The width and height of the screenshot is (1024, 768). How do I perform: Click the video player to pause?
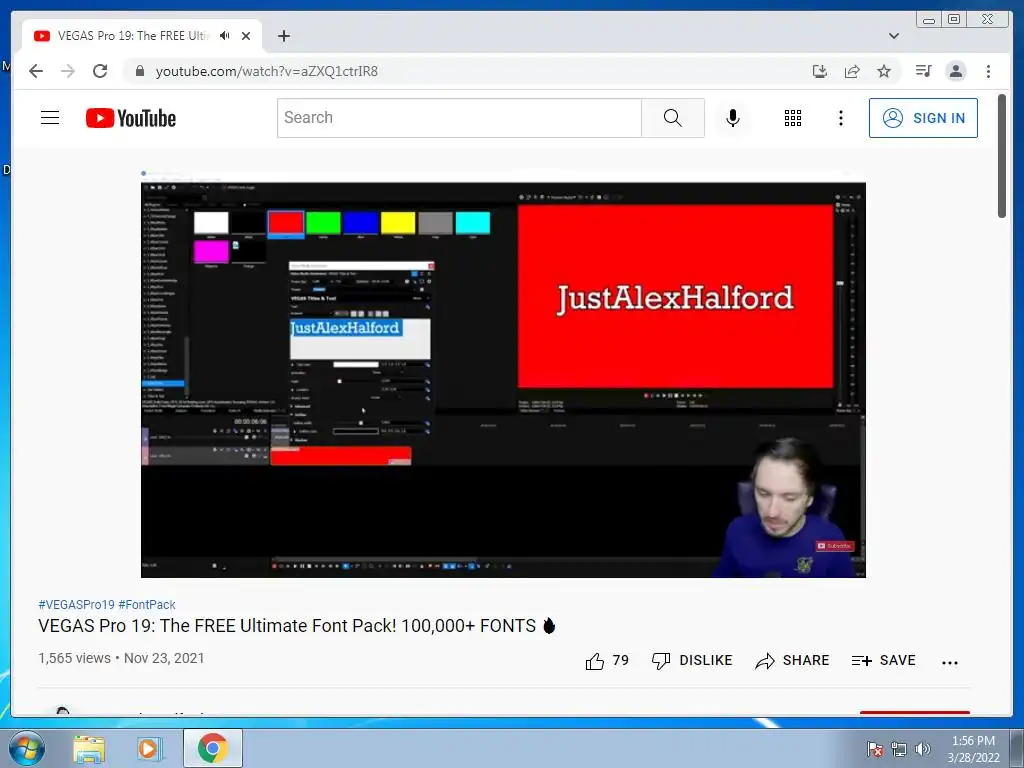click(503, 374)
